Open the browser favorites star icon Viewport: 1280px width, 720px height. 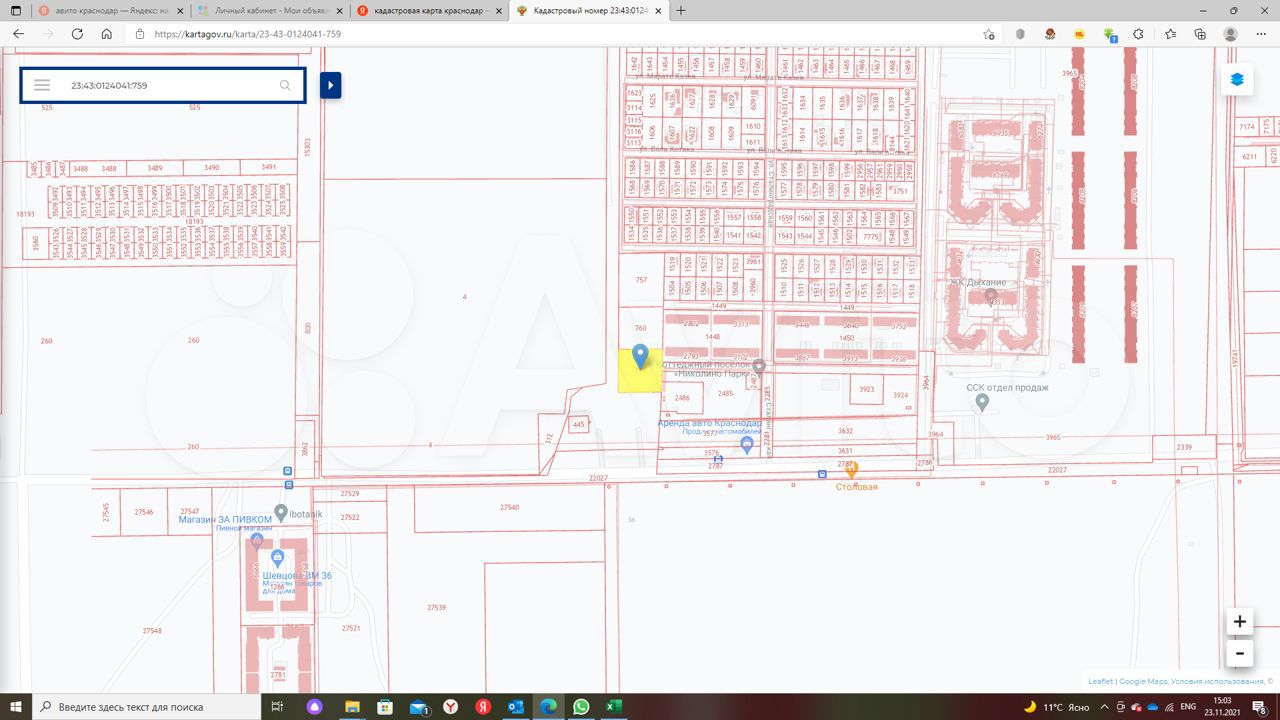tap(1170, 33)
